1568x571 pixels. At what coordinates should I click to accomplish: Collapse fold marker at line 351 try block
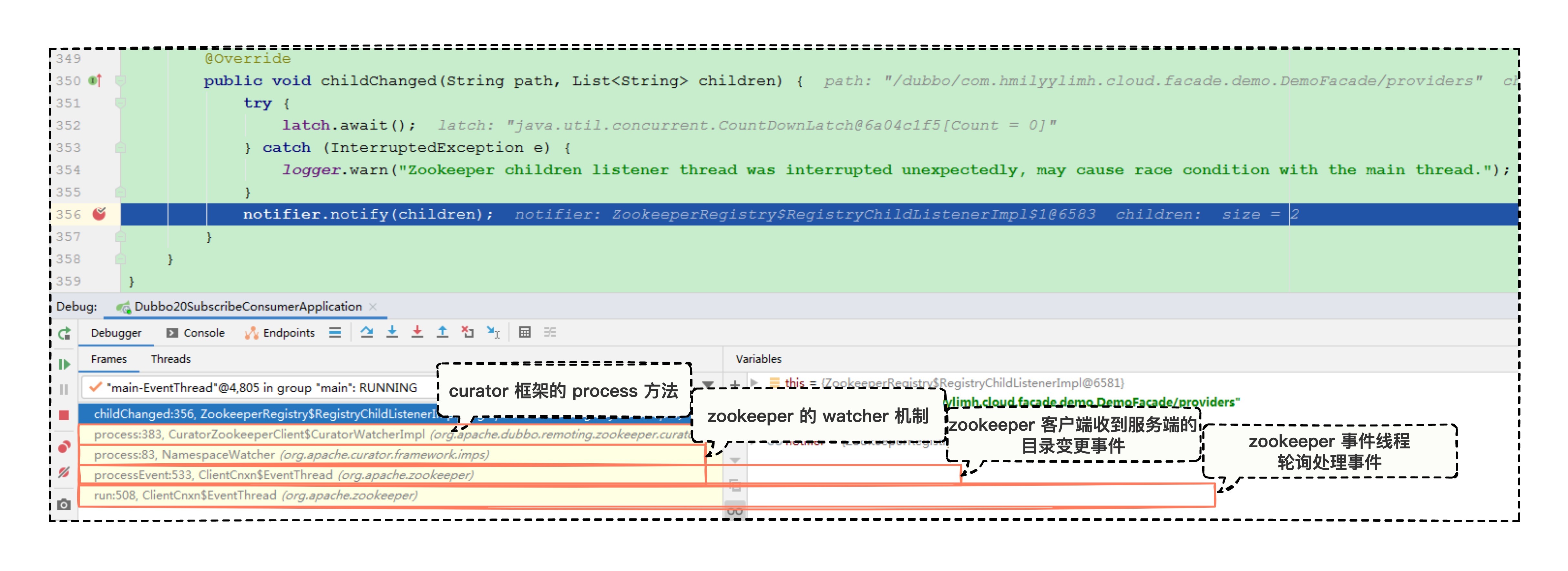[120, 103]
